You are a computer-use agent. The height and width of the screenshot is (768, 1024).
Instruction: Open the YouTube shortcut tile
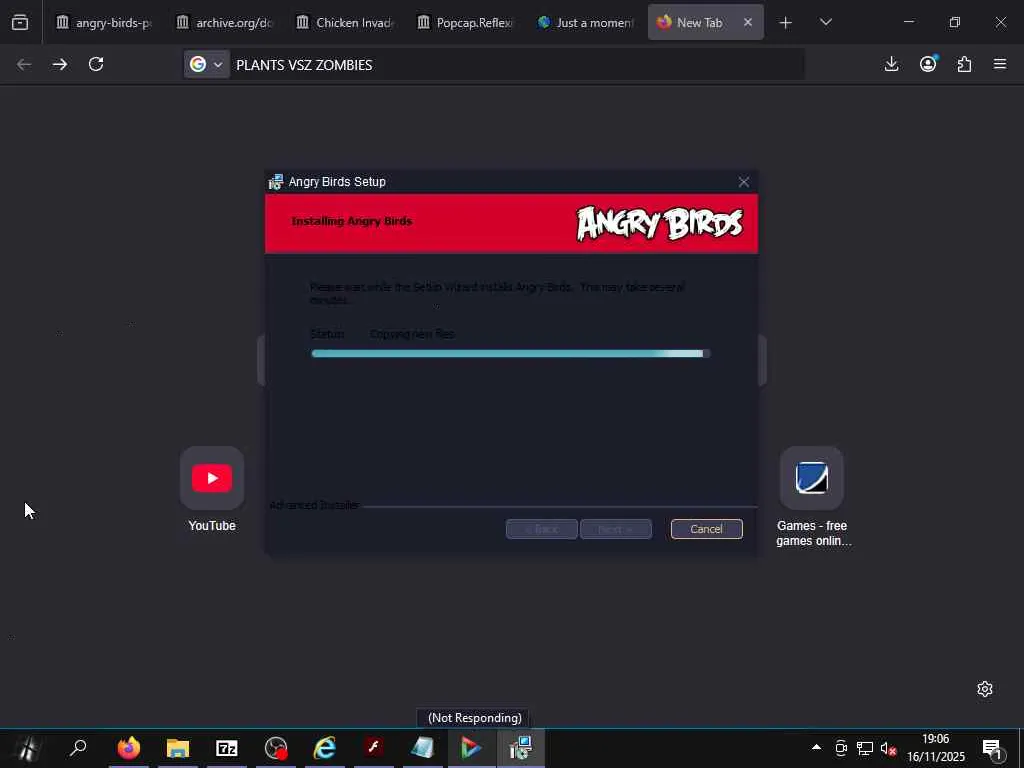212,488
